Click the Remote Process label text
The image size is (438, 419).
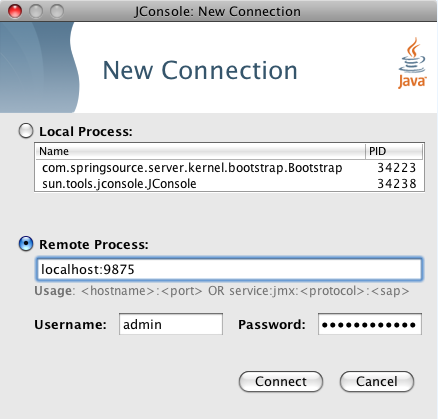click(x=94, y=245)
